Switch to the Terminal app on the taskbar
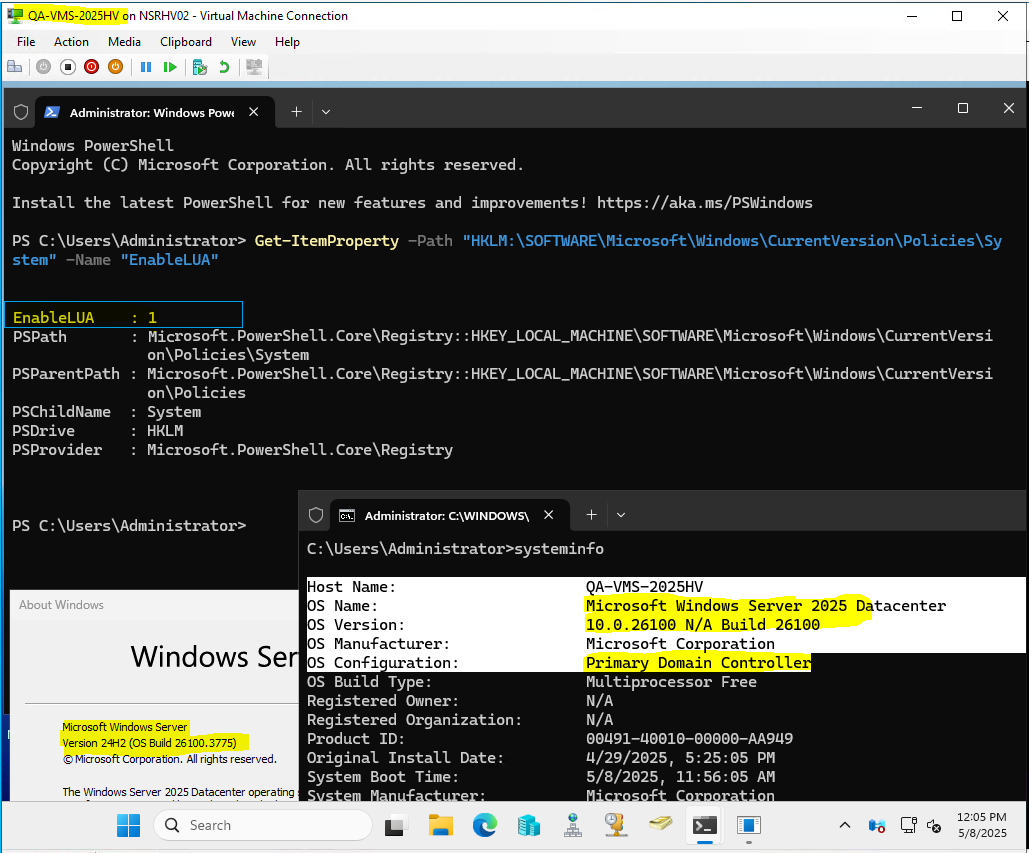The image size is (1029, 853). (704, 825)
